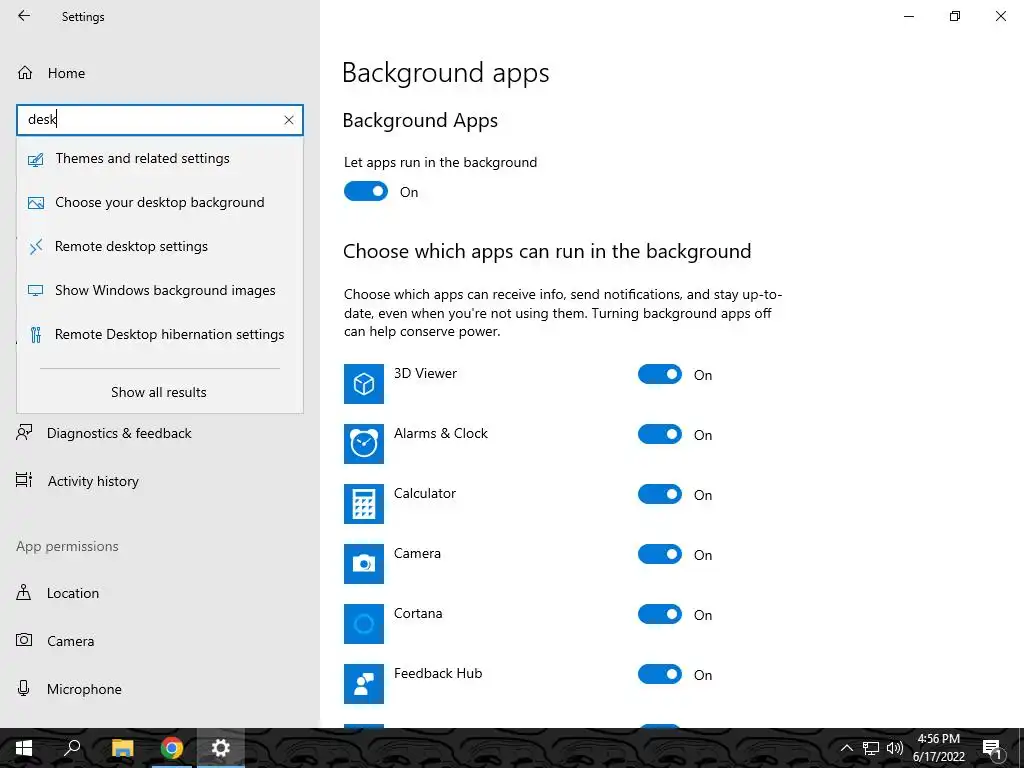Screen dimensions: 1024x768
Task: Open the Home page in Settings
Action: pos(51,72)
